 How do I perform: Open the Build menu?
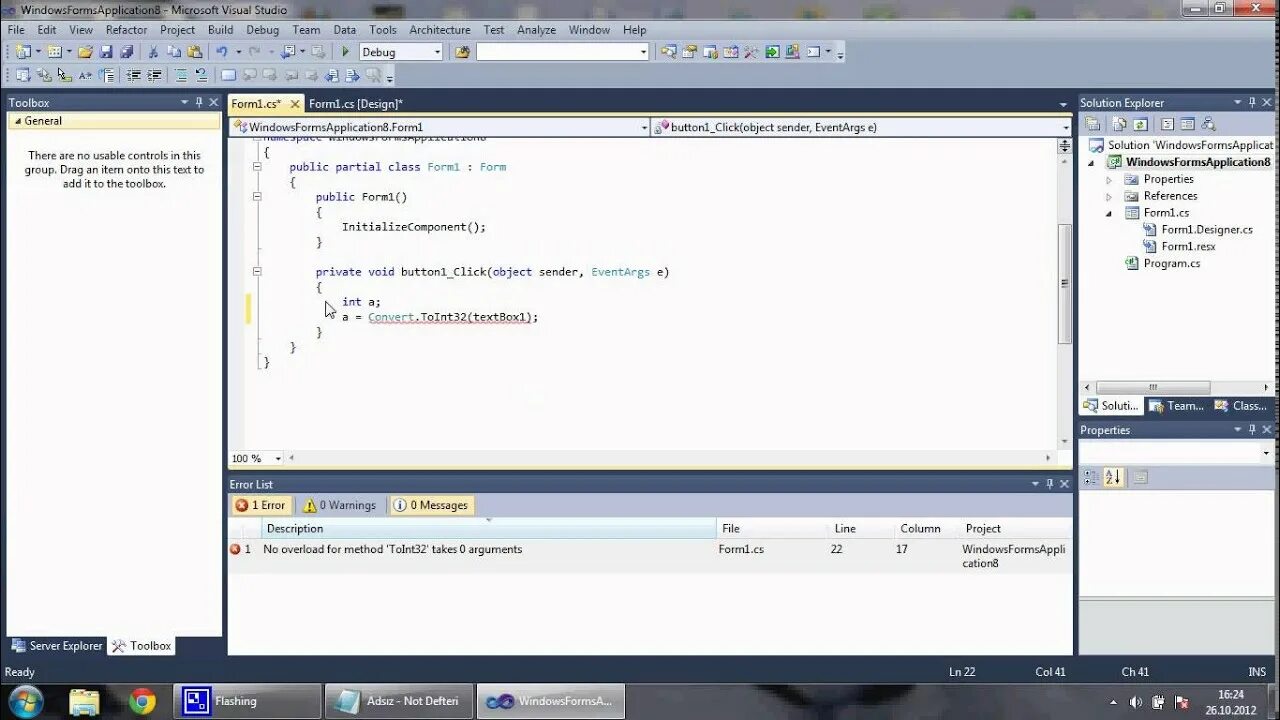pyautogui.click(x=220, y=30)
